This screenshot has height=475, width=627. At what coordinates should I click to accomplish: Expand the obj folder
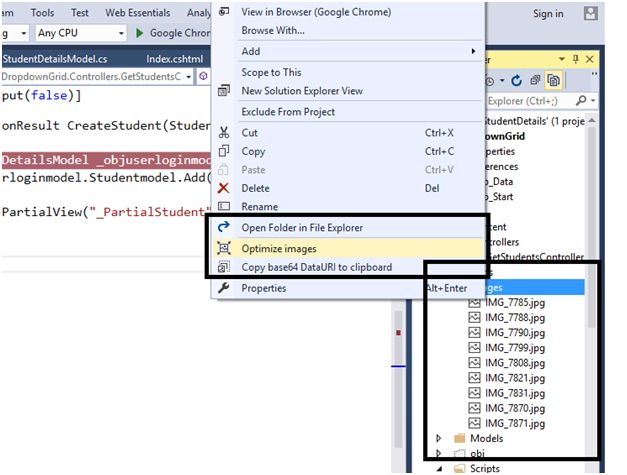pos(438,453)
